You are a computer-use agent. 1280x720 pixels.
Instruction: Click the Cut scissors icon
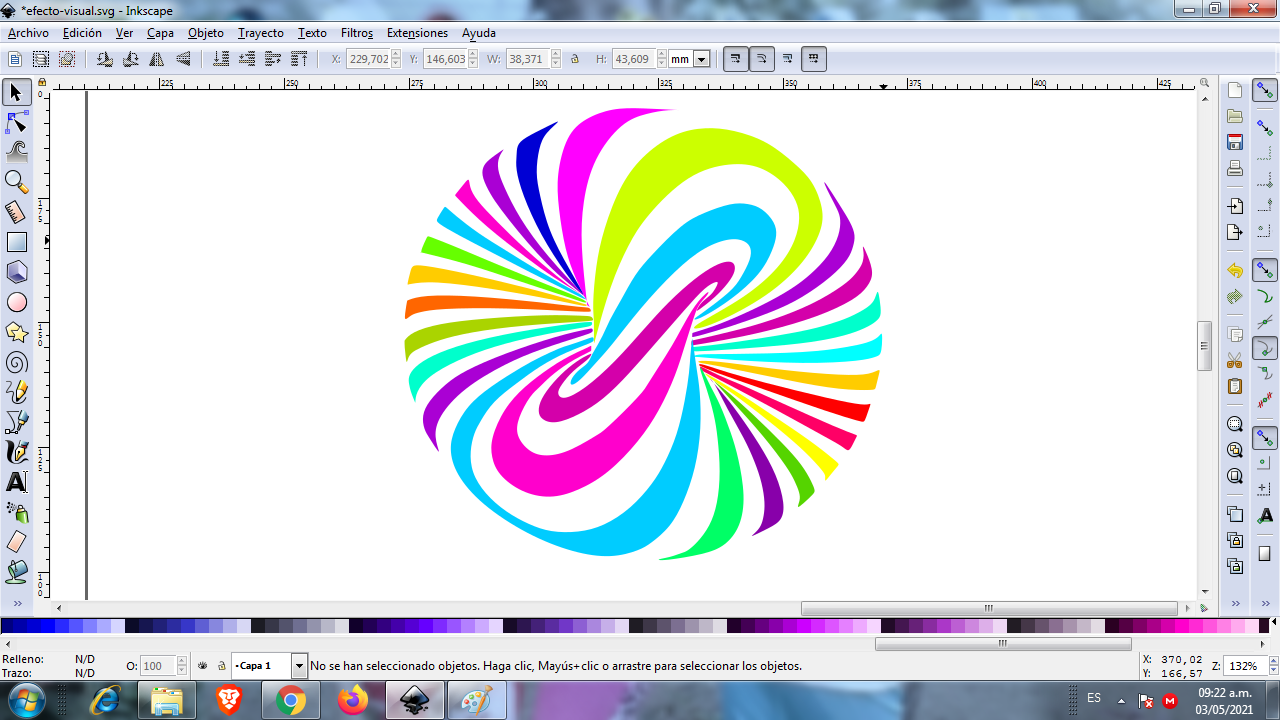pos(1235,360)
